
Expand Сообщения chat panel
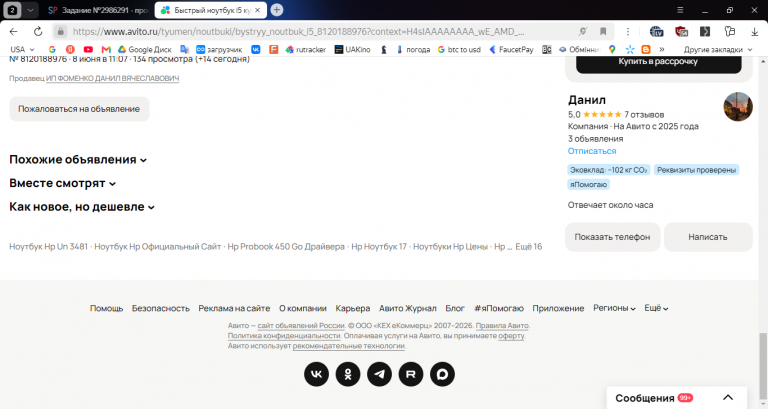tap(728, 398)
